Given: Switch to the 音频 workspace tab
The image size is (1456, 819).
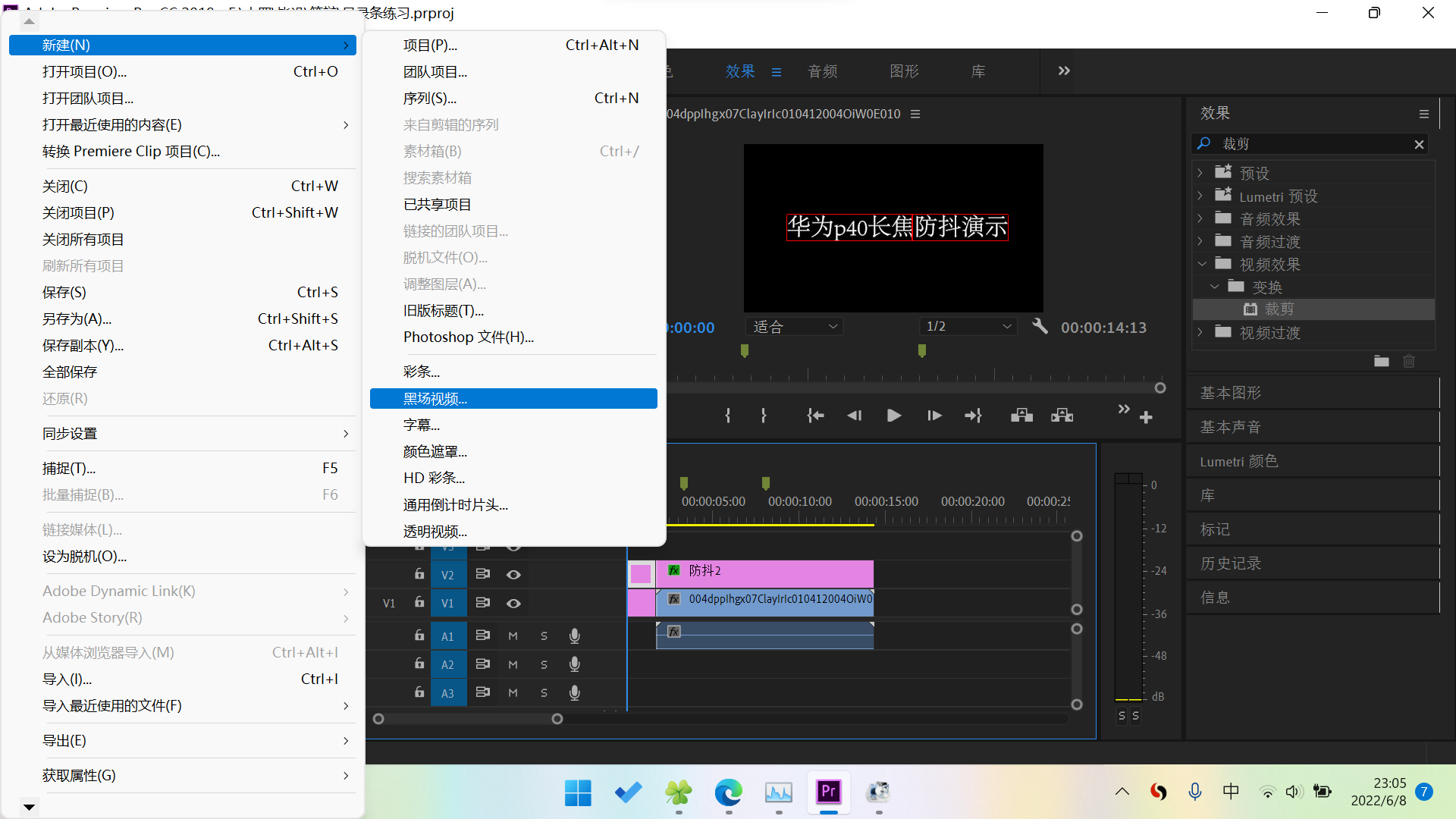Looking at the screenshot, I should point(822,71).
